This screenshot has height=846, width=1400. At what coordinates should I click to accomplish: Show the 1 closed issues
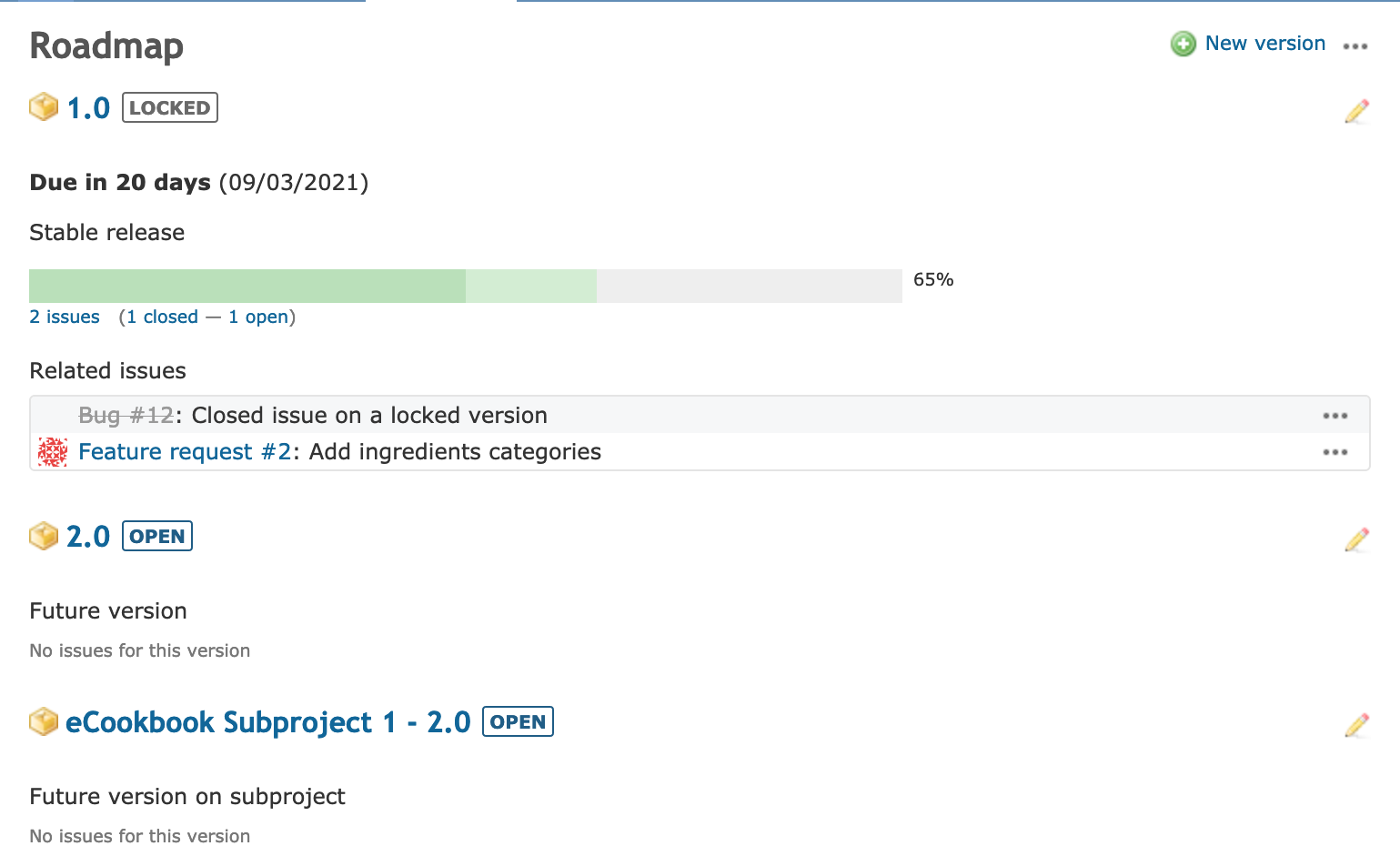[162, 317]
